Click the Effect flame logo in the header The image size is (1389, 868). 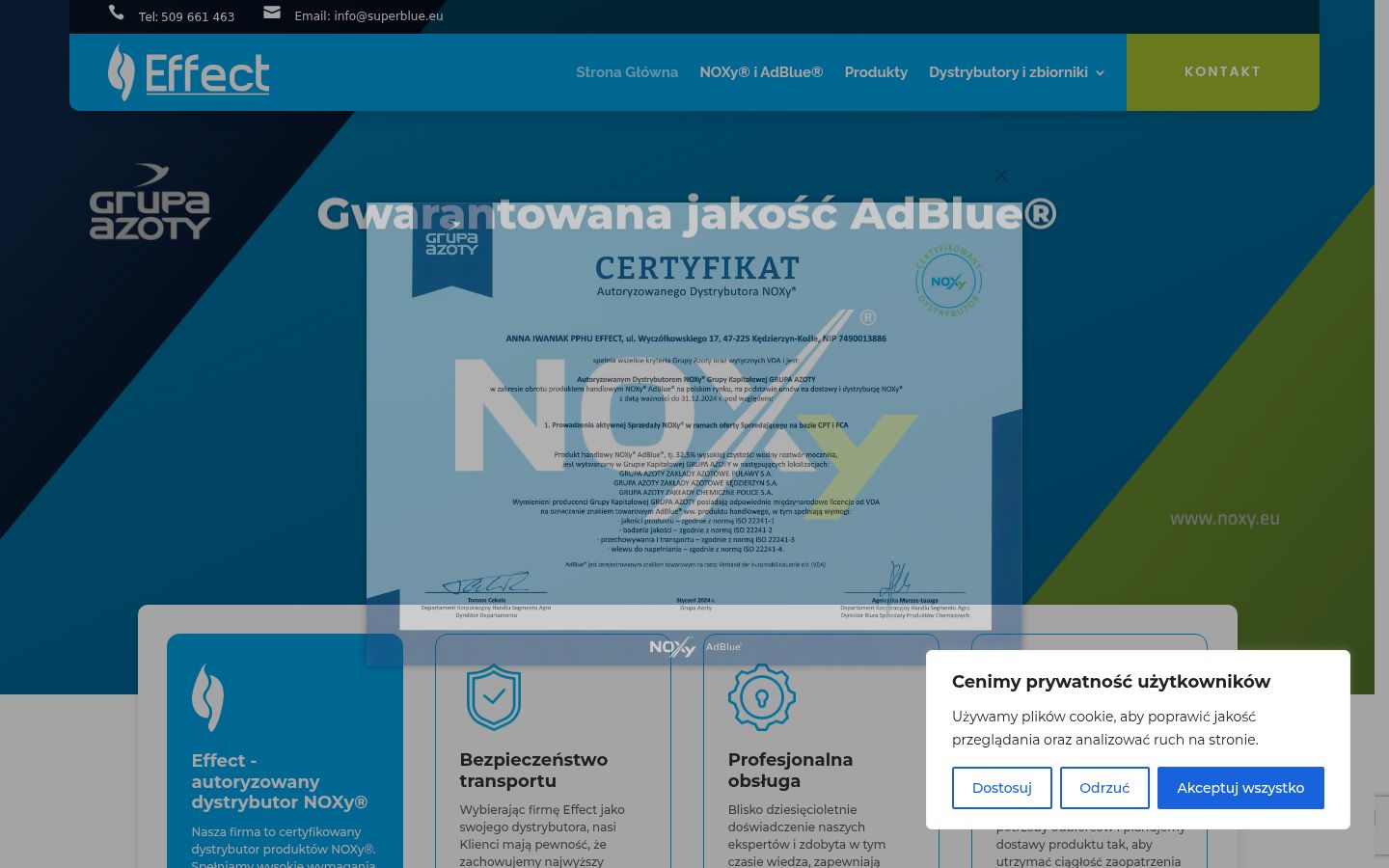(189, 72)
